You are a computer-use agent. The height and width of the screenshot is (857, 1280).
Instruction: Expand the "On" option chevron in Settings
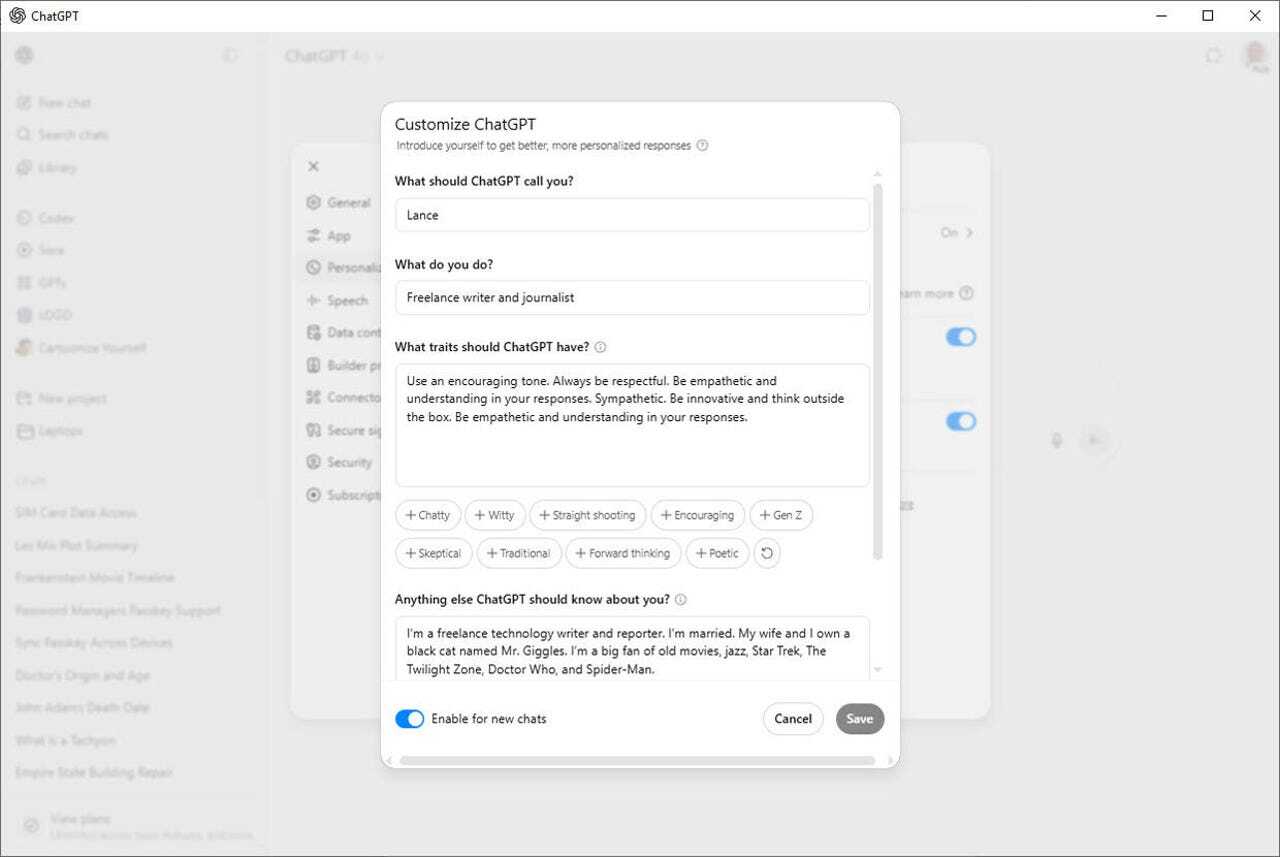[x=969, y=232]
